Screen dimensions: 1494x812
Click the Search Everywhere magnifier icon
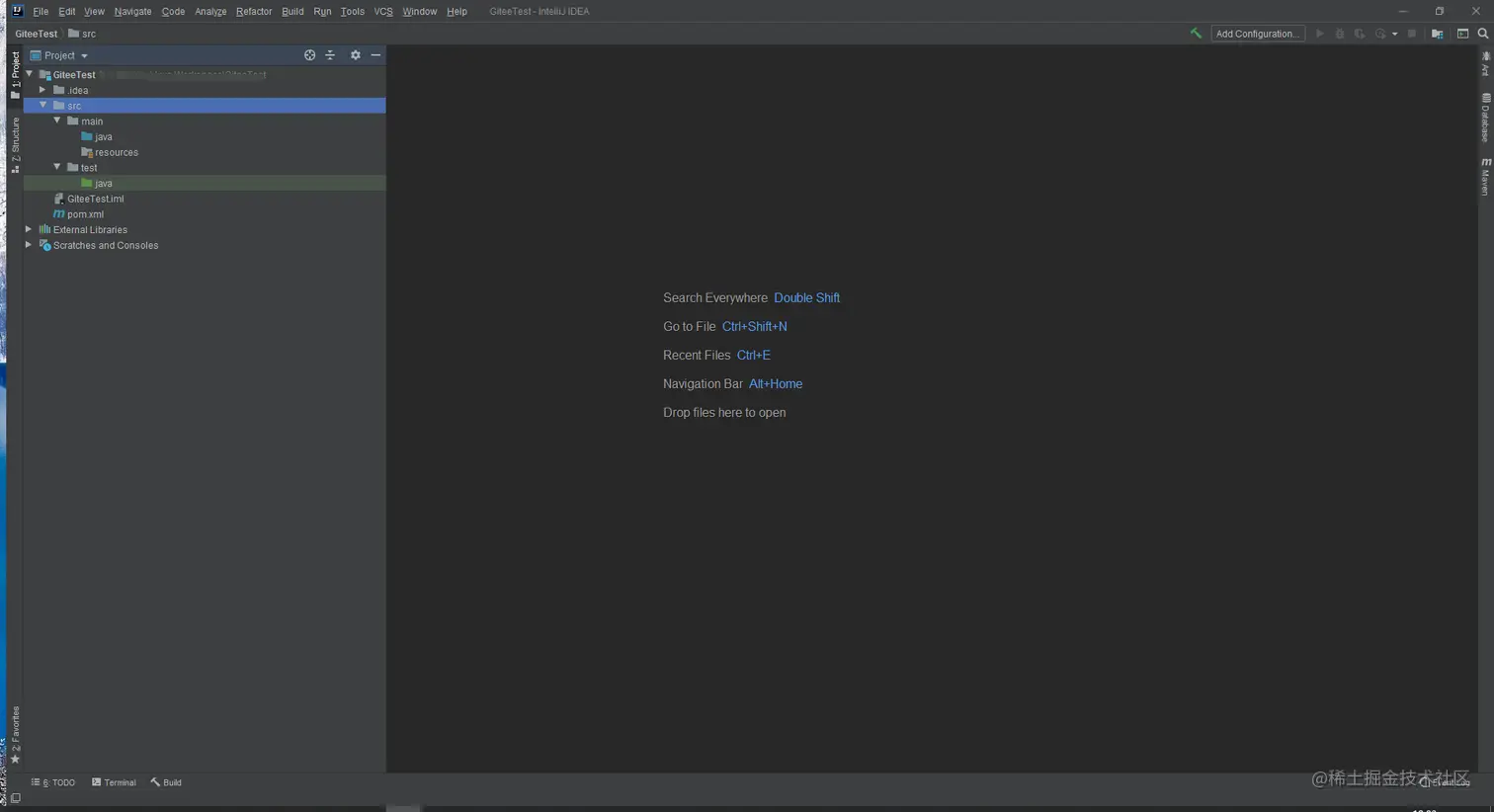tap(1483, 34)
